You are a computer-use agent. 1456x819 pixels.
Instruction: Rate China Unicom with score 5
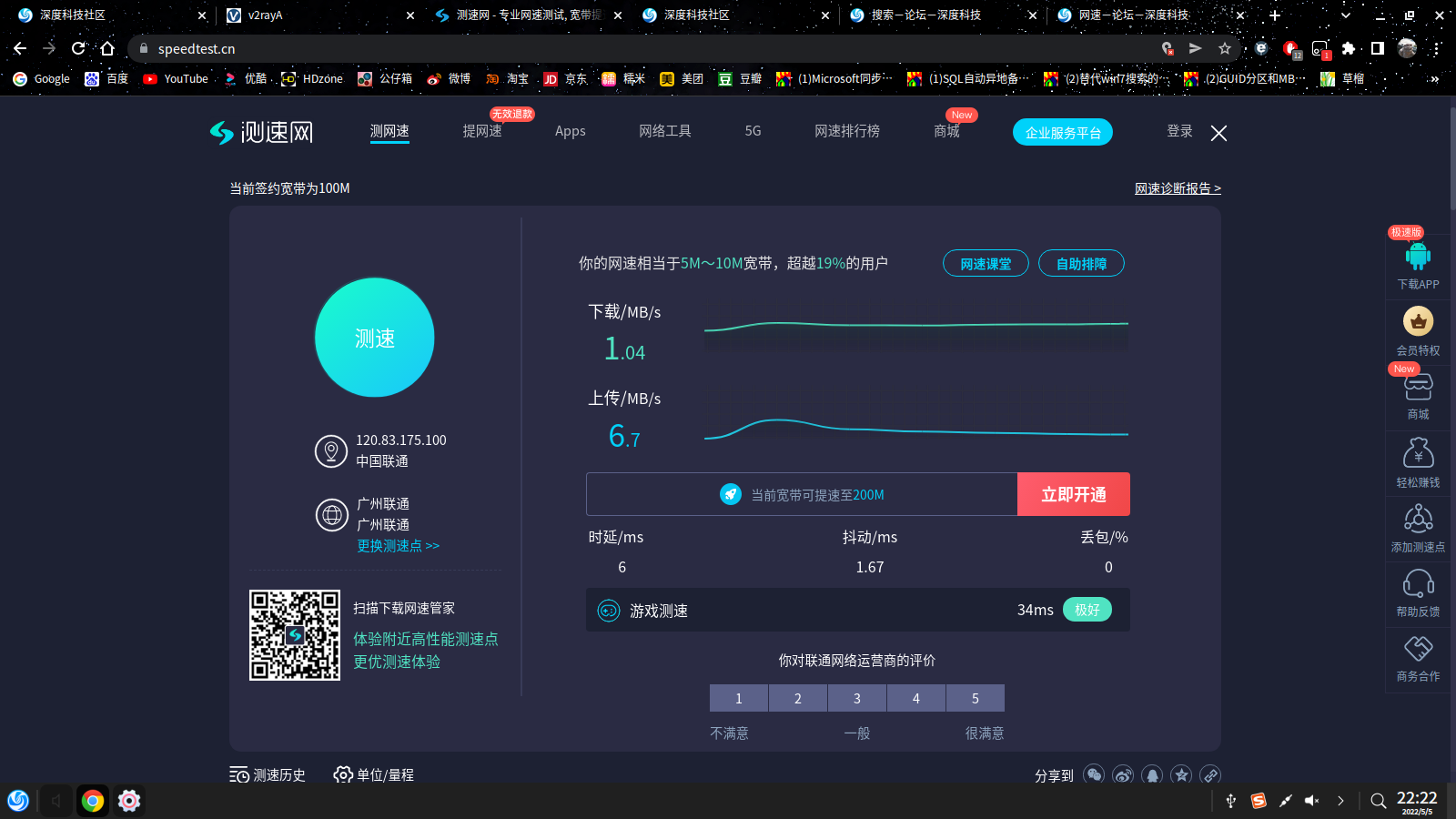click(975, 698)
